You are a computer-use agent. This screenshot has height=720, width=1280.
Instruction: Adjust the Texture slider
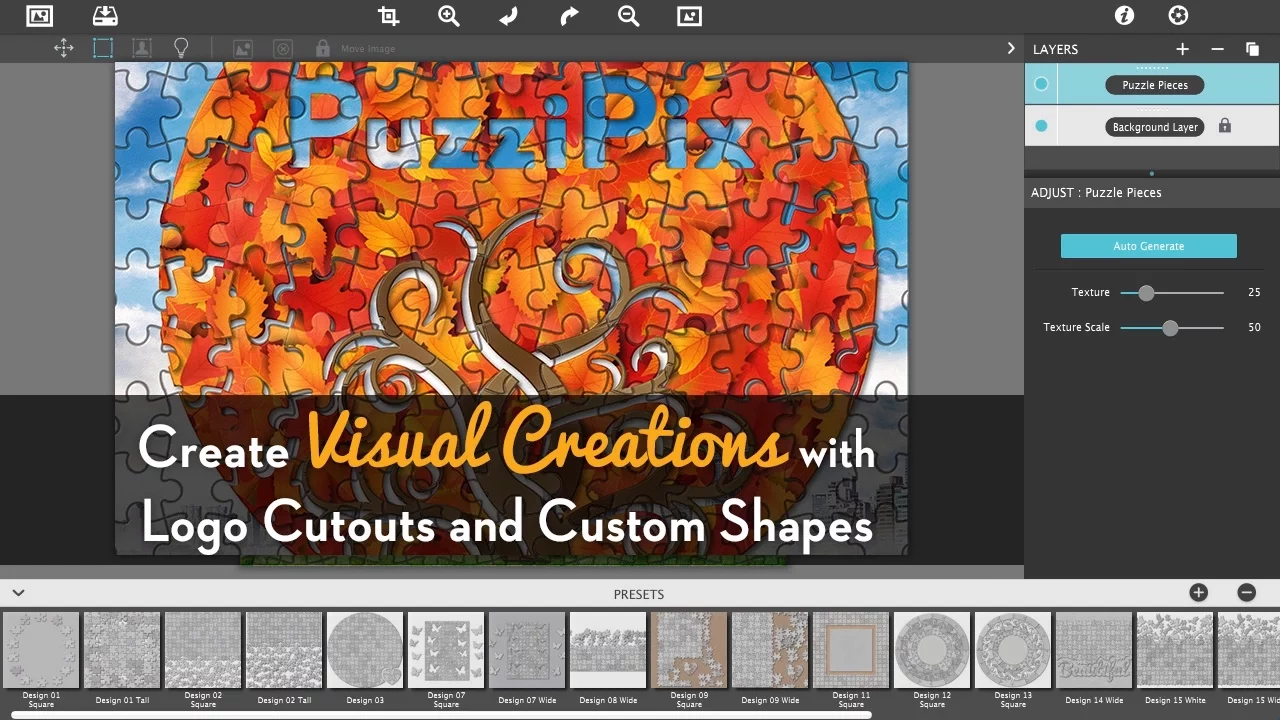[1146, 293]
